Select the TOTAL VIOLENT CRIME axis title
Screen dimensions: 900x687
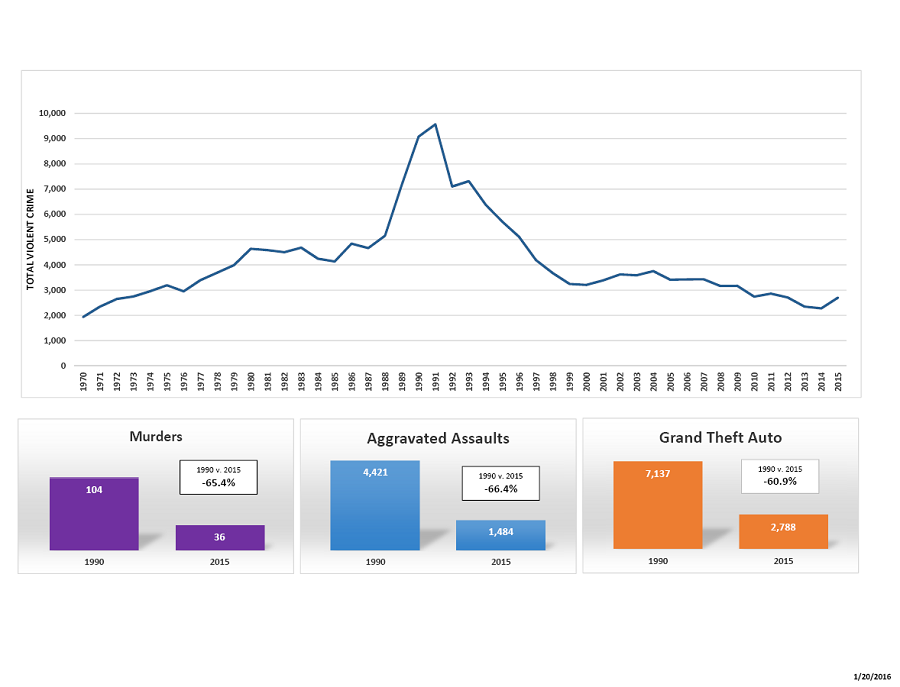(30, 239)
